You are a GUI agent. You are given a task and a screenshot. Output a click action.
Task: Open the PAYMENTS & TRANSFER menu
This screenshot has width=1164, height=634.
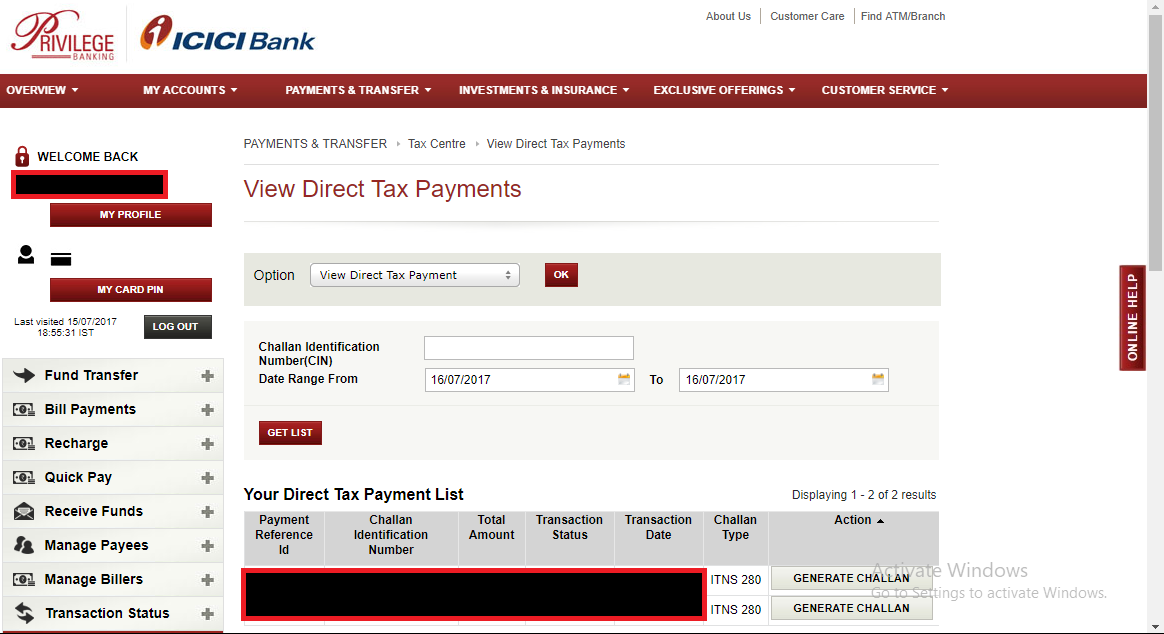pos(358,90)
